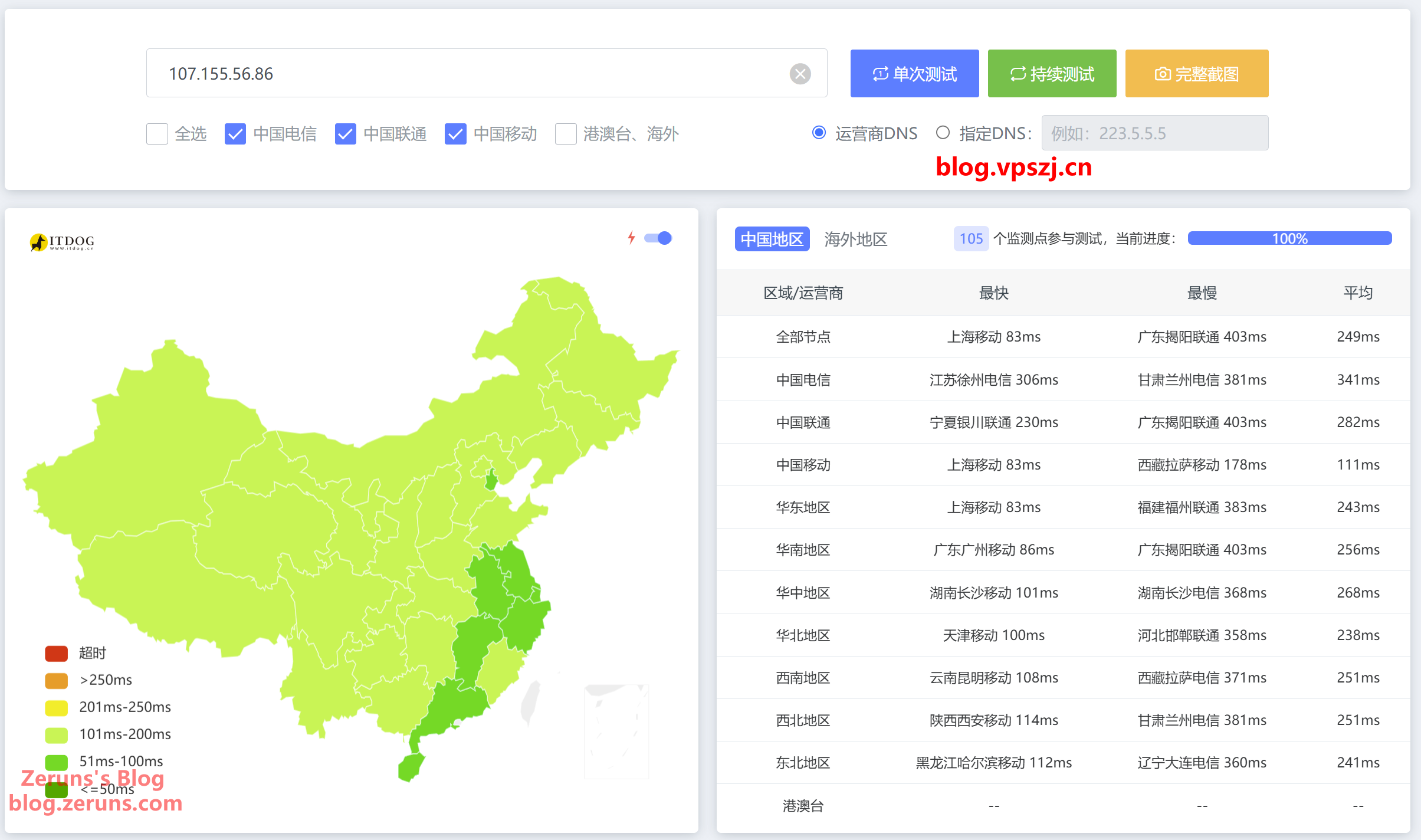Select the 华北地区 row label
Viewport: 1421px width, 840px height.
tap(803, 635)
